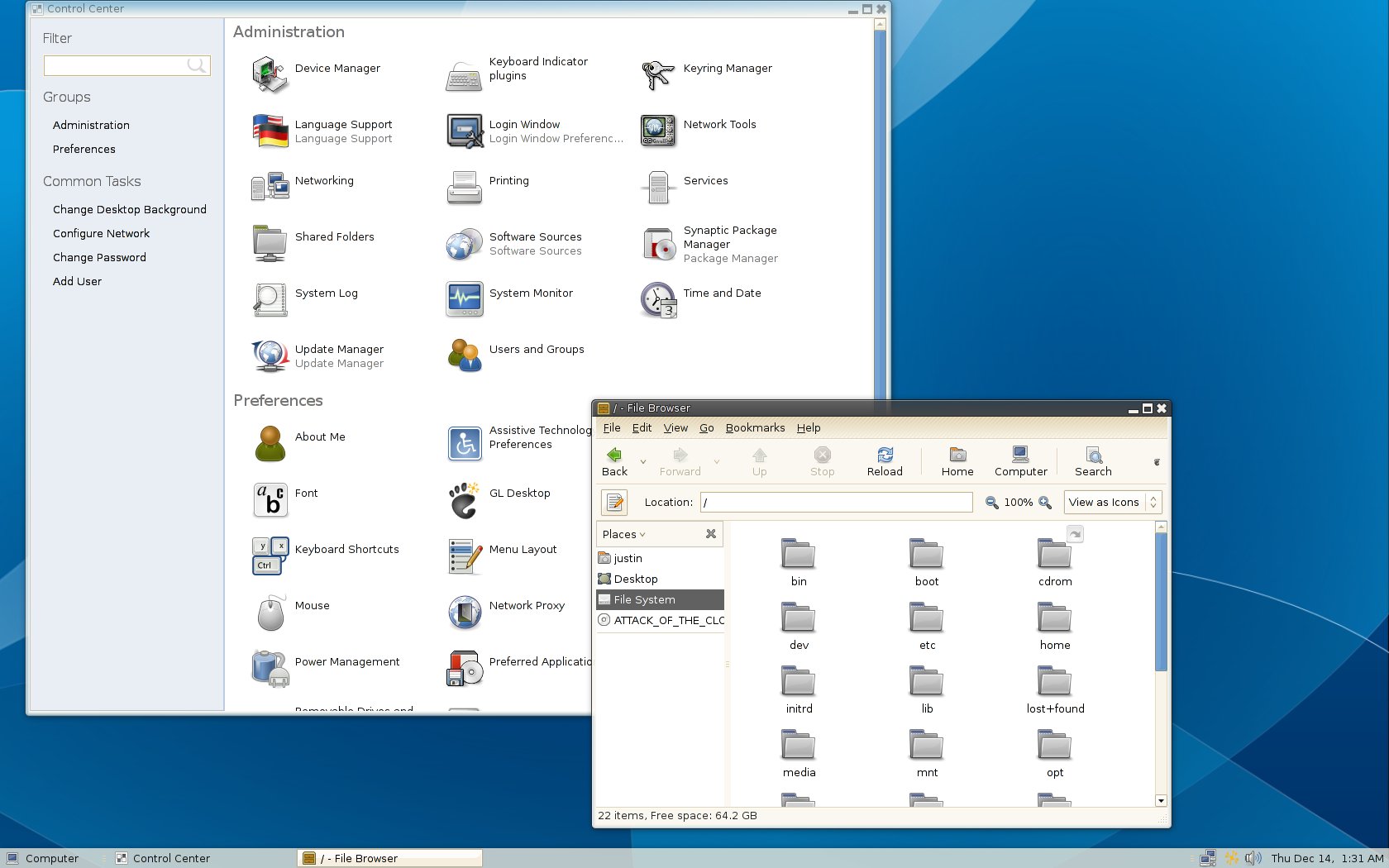Open Computer from File Browser toolbar
The height and width of the screenshot is (868, 1389).
pos(1020,462)
